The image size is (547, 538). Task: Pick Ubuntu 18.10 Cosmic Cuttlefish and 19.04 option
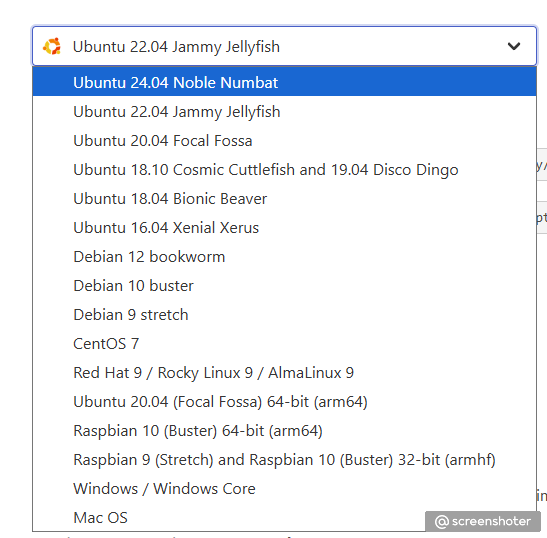284,170
